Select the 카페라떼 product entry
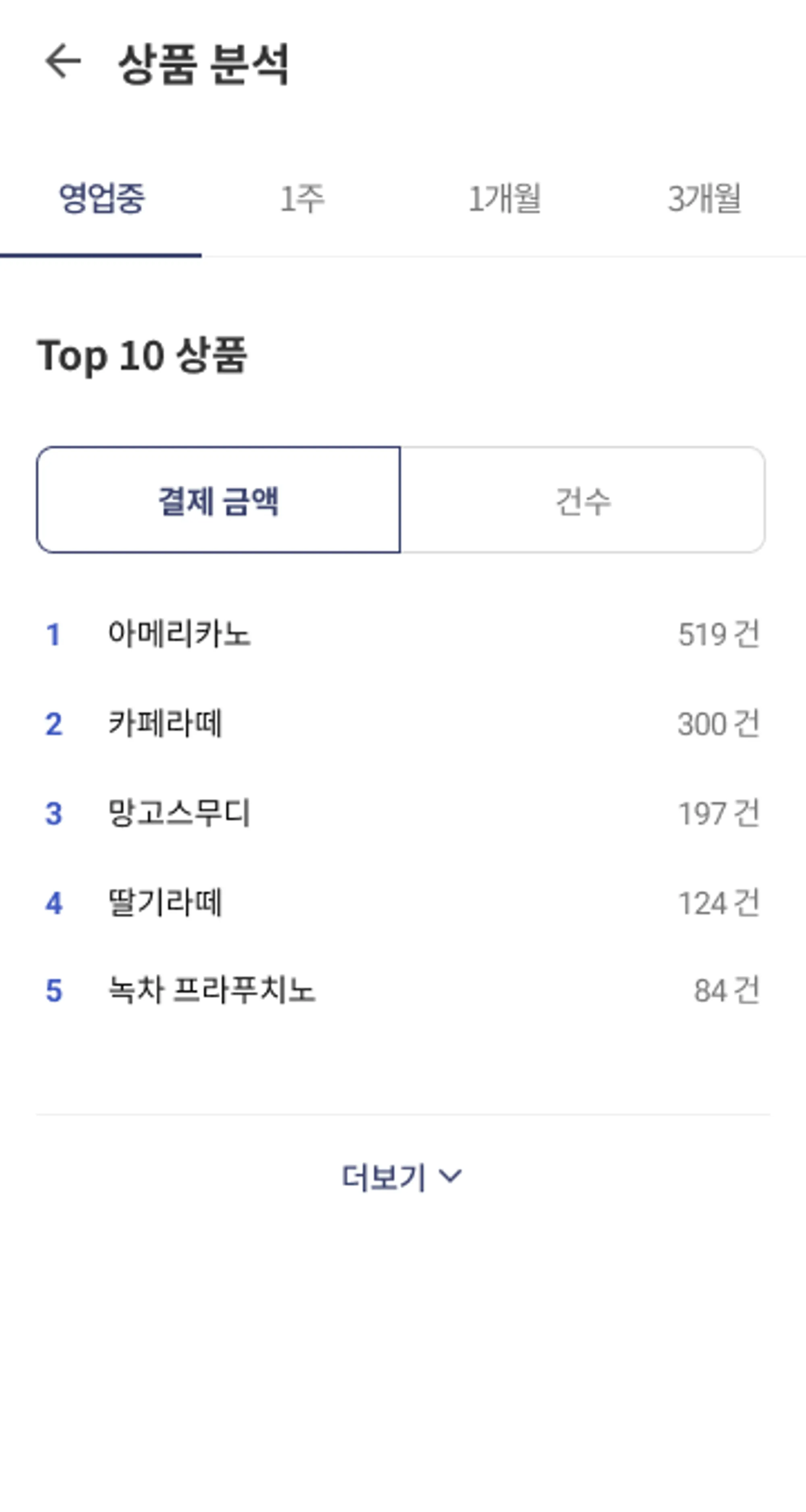806x1512 pixels. click(x=165, y=724)
